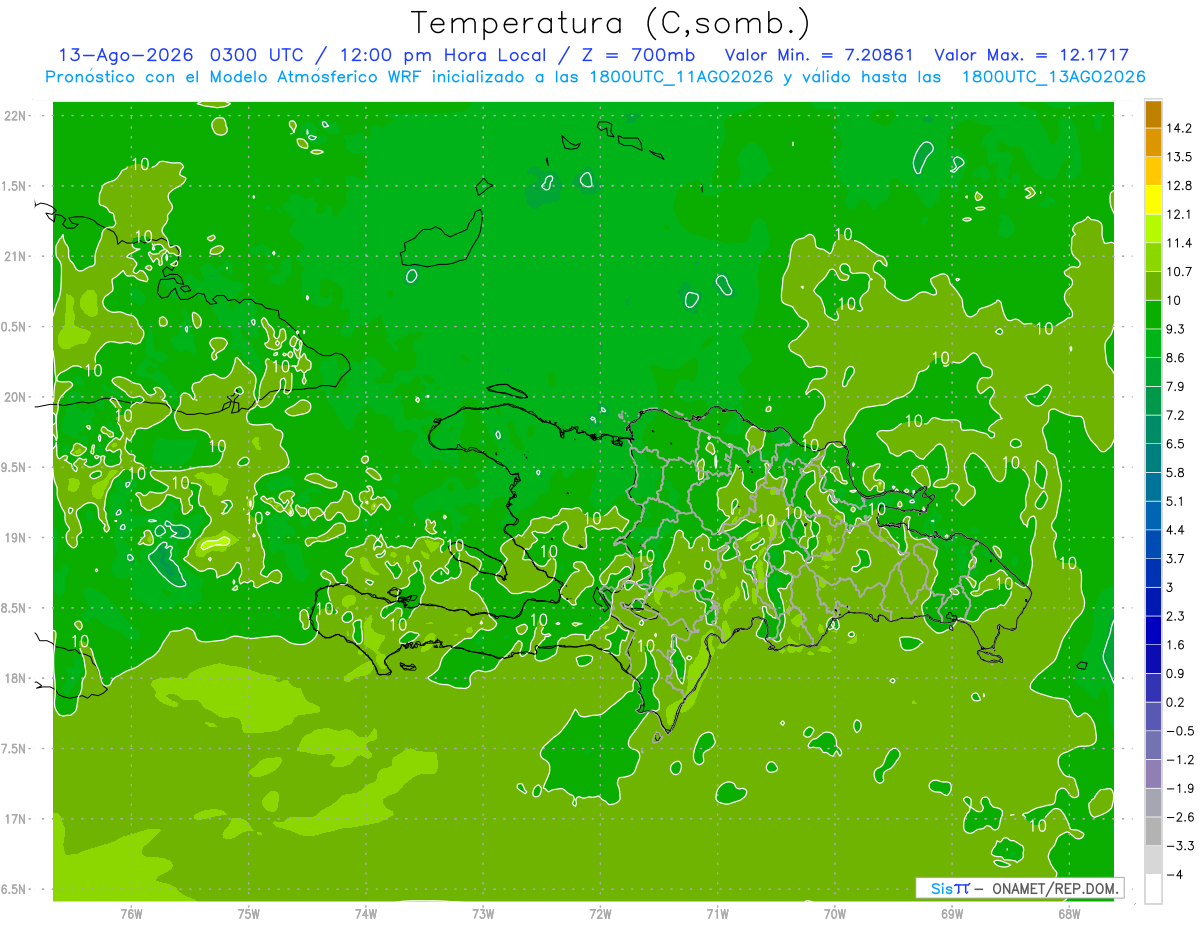1200x927 pixels.
Task: Click the colorbar label '2.3'
Action: click(x=1176, y=616)
